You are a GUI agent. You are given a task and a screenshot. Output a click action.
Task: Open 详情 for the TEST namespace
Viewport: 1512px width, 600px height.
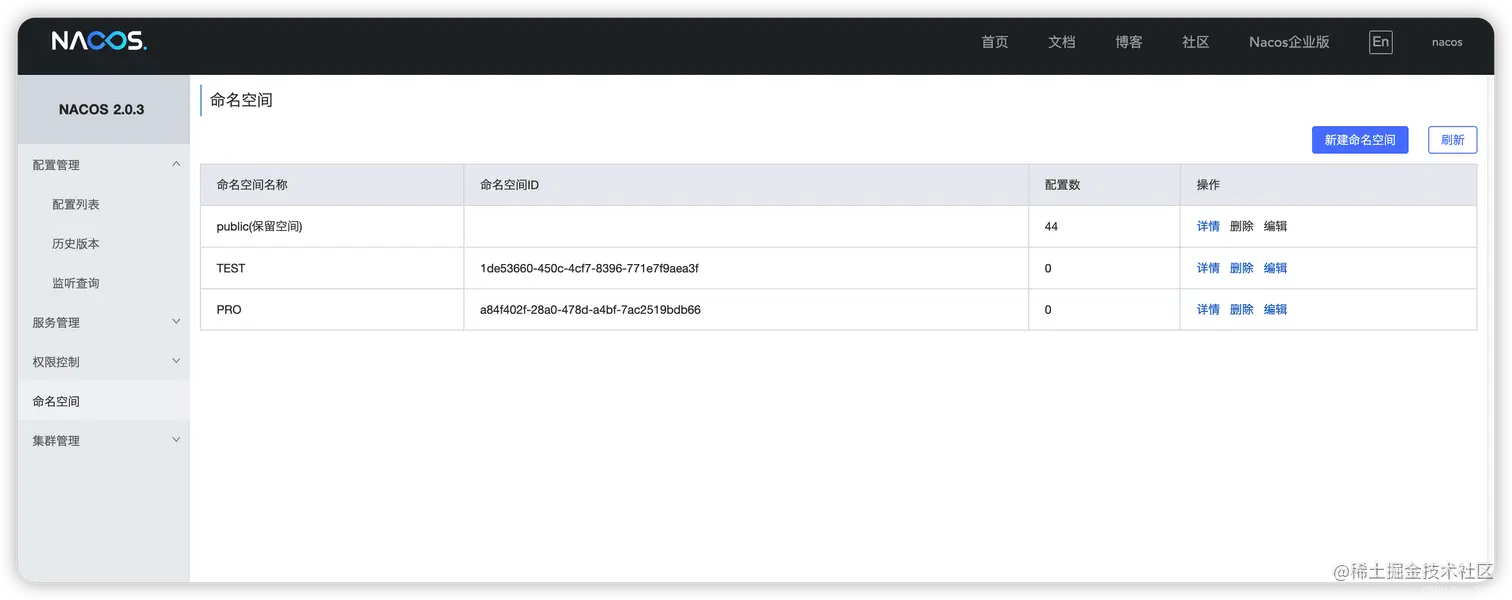[x=1208, y=268]
